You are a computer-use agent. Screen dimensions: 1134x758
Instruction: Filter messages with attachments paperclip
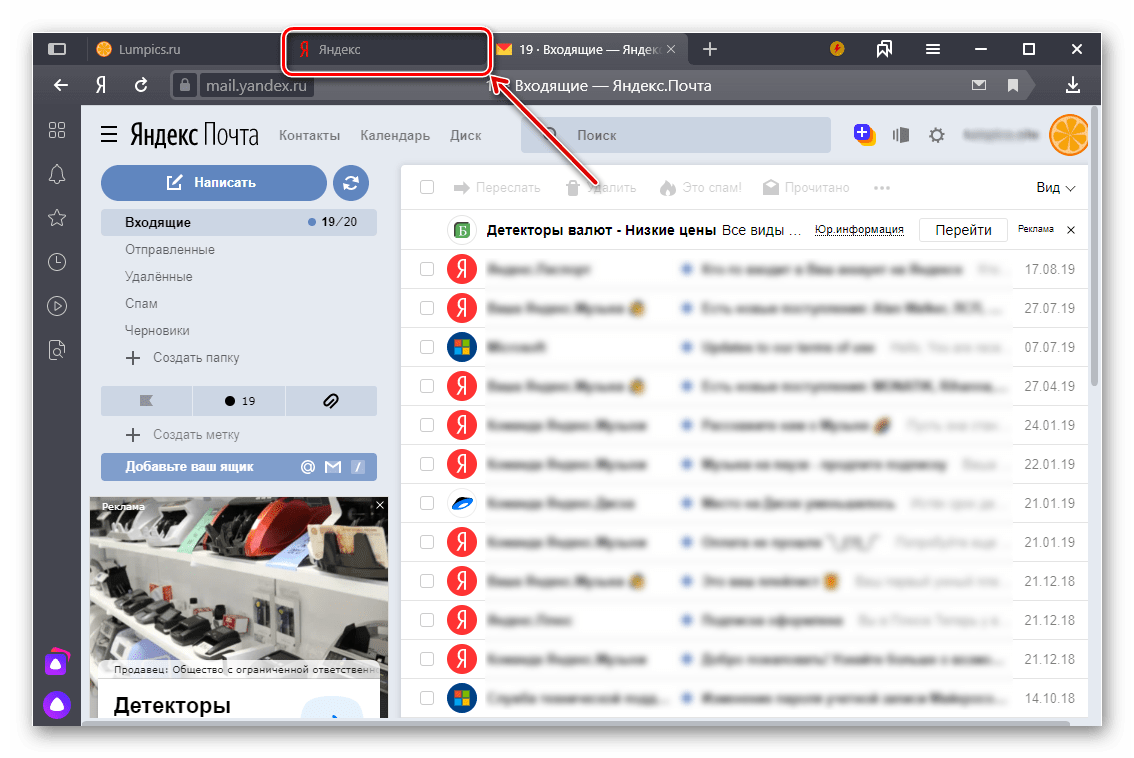tap(331, 401)
